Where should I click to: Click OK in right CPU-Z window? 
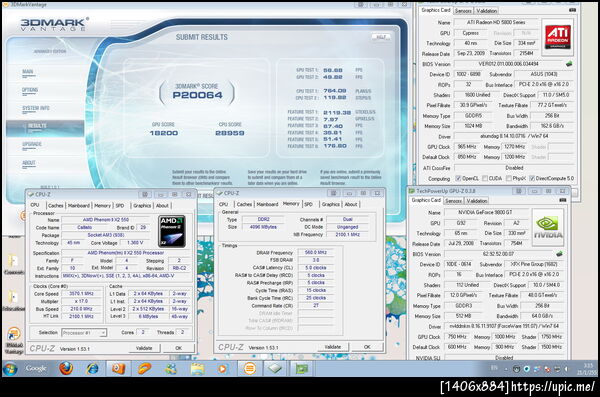367,347
